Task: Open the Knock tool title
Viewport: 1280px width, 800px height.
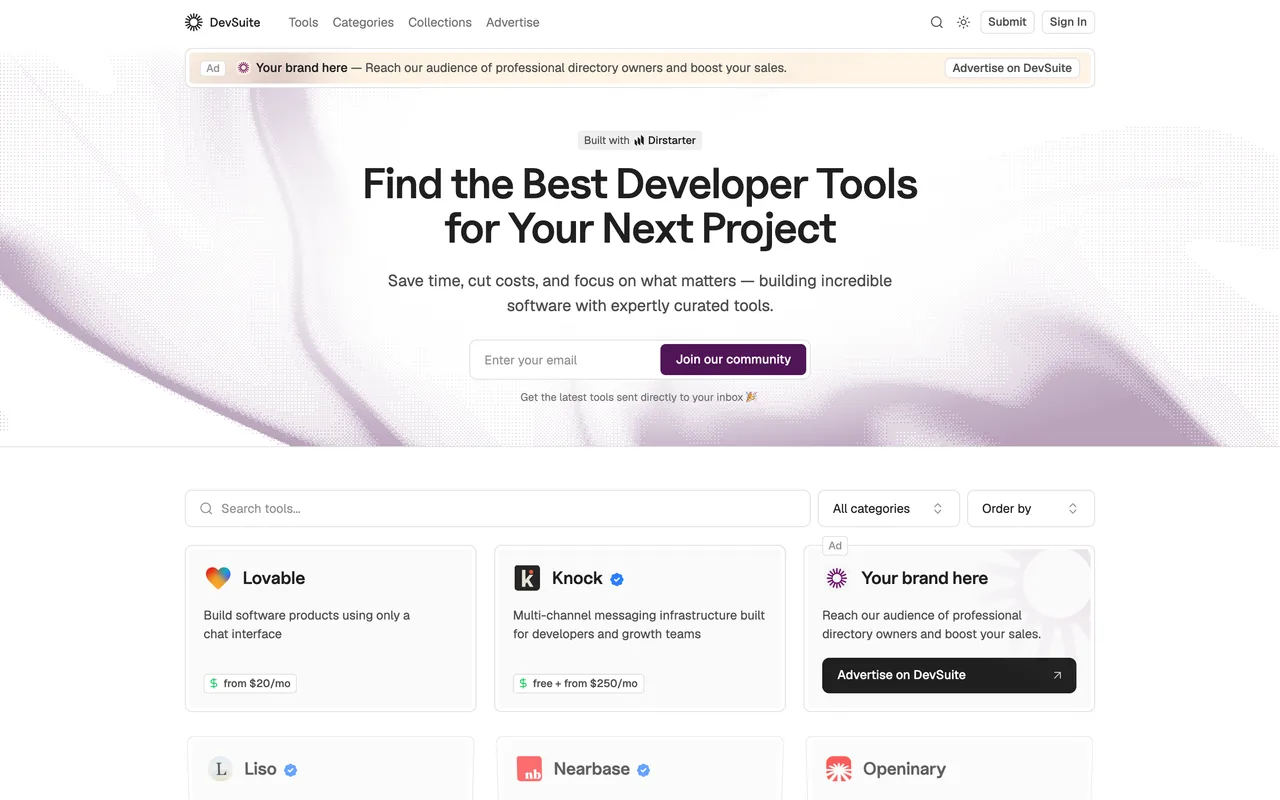Action: coord(577,578)
